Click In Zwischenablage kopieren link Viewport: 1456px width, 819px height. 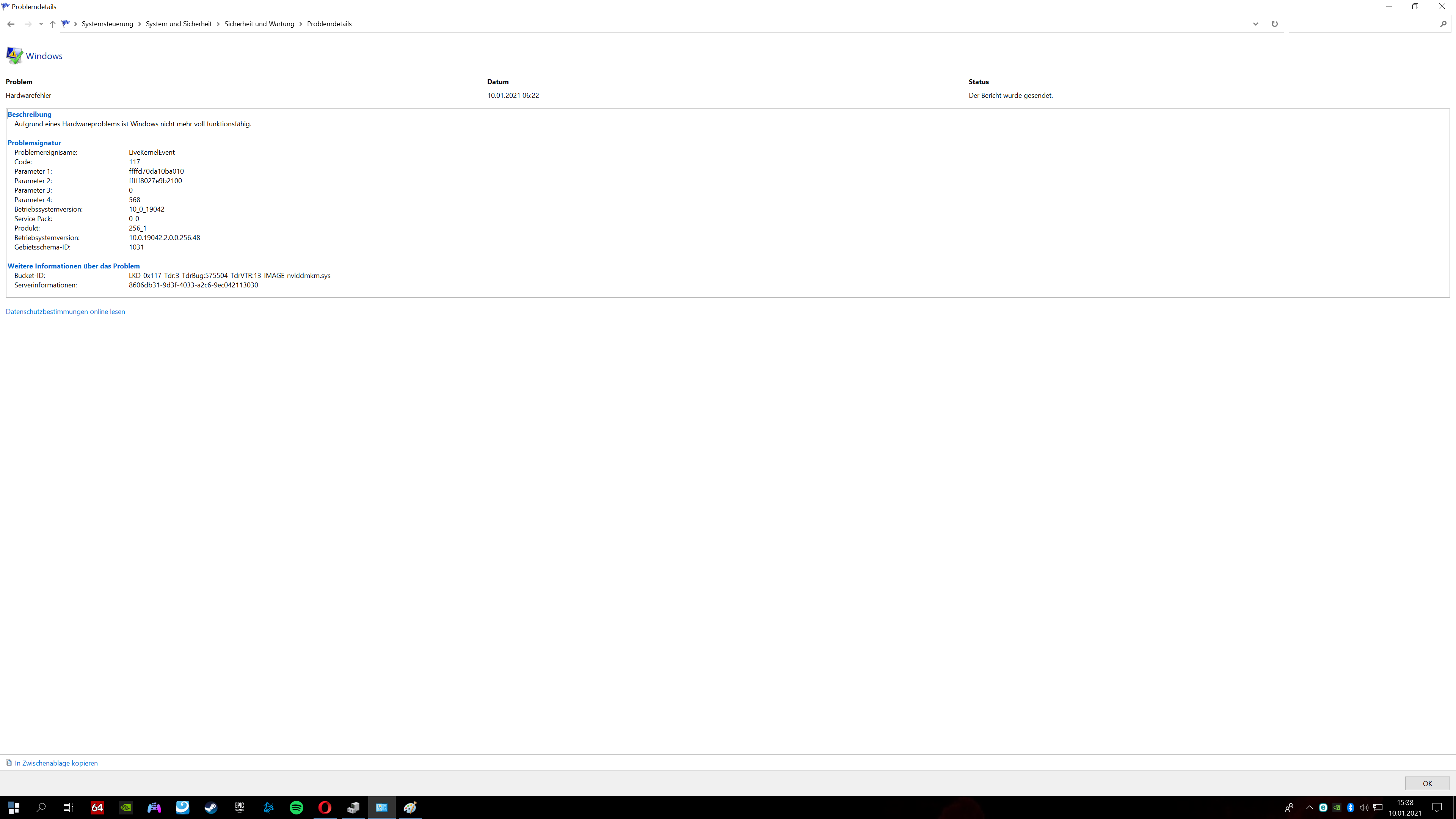coord(56,763)
